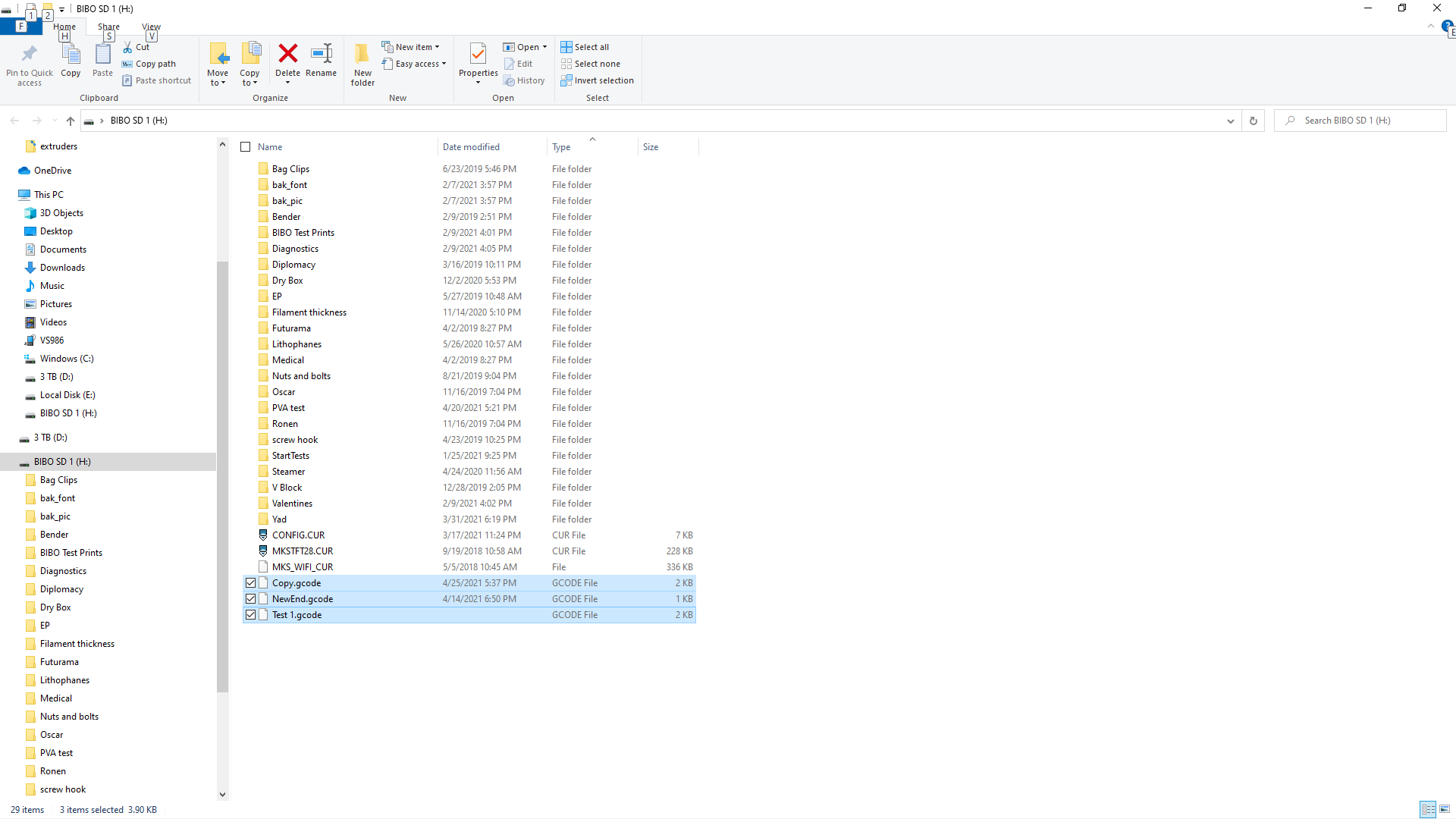Uncheck the Copy.gcode checkbox
The image size is (1456, 819).
pos(251,582)
